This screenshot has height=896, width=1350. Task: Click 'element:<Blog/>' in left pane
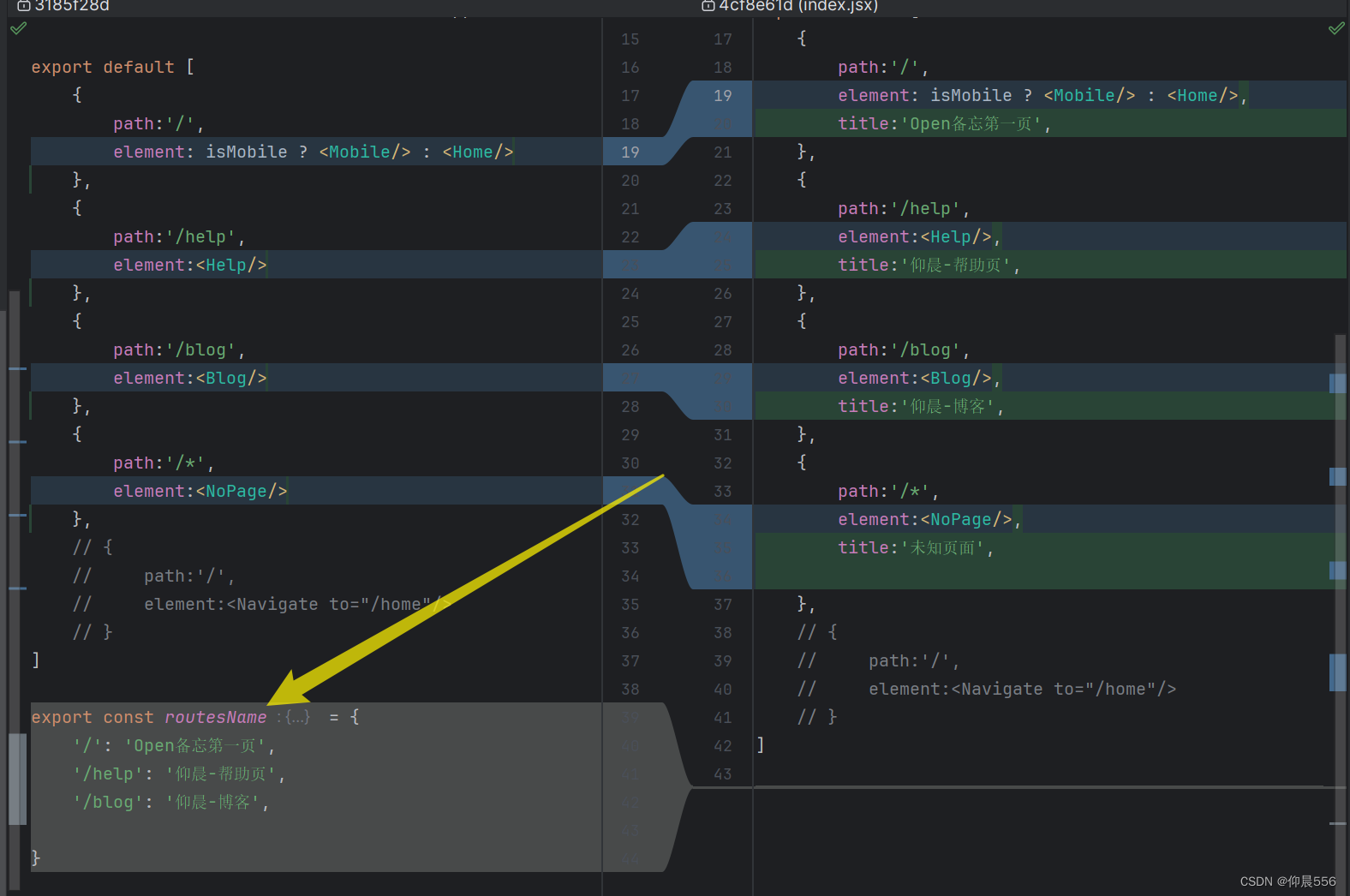[x=190, y=378]
